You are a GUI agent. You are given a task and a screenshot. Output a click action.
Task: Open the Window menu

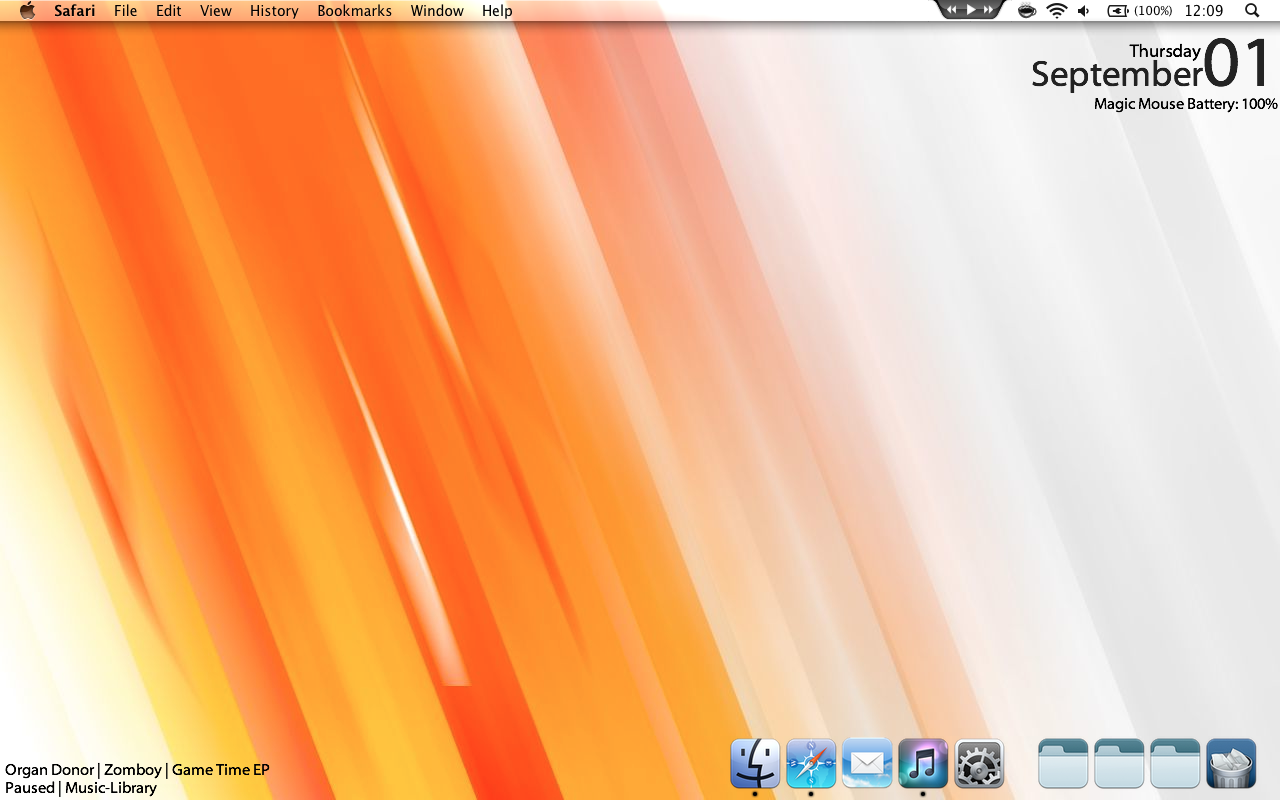[437, 11]
